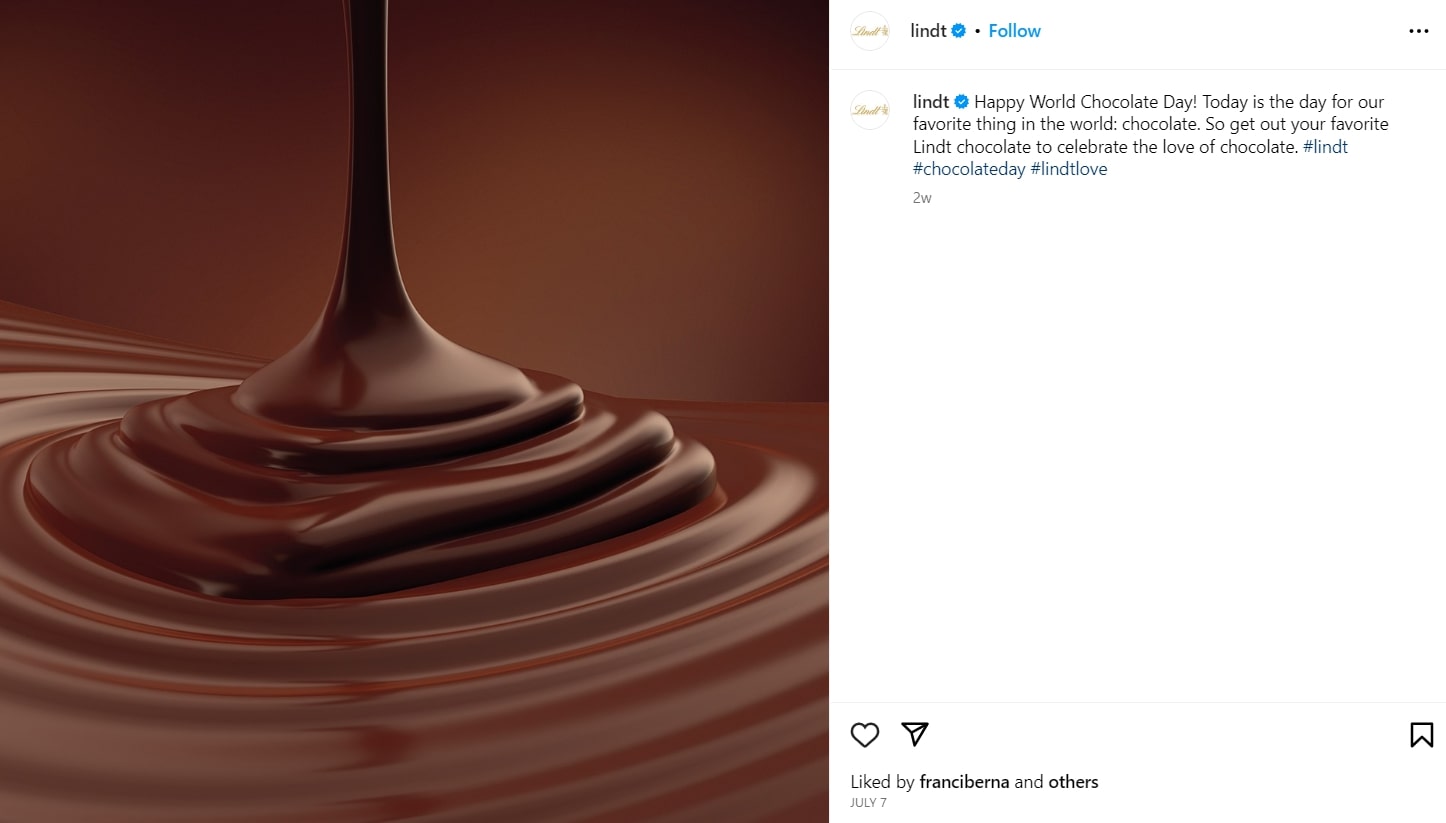Open the three-dot more options menu

(1418, 31)
